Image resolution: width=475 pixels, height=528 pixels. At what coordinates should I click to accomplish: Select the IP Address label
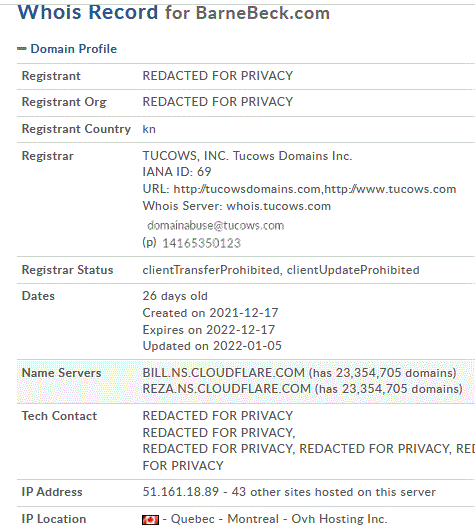pos(52,492)
